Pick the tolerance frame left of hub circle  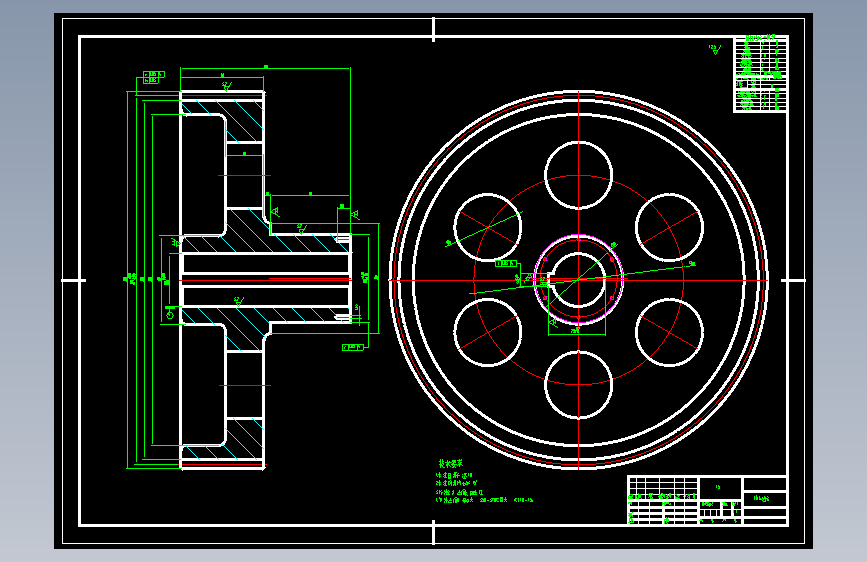point(506,264)
